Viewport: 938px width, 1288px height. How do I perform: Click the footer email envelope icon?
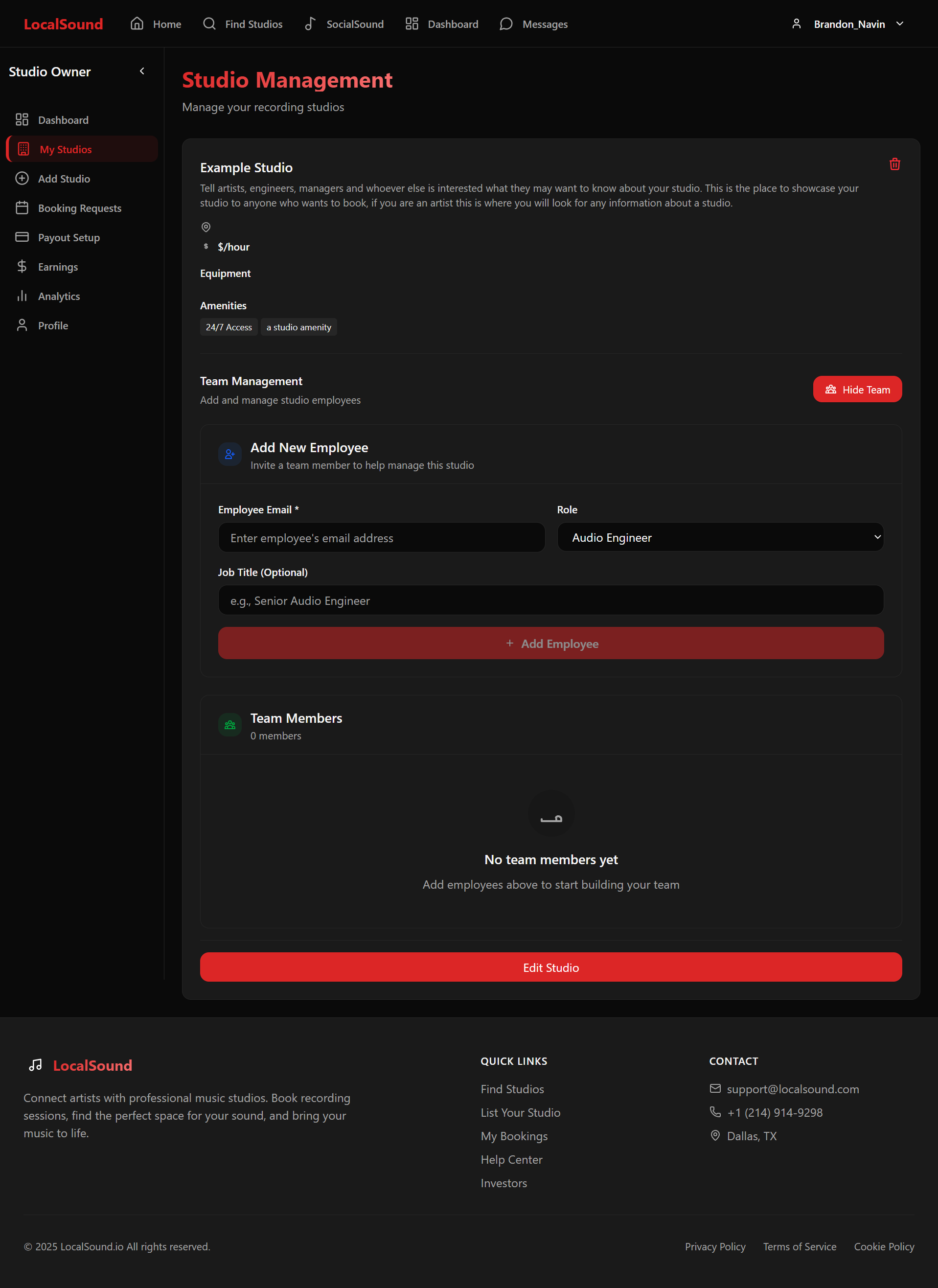tap(715, 1088)
